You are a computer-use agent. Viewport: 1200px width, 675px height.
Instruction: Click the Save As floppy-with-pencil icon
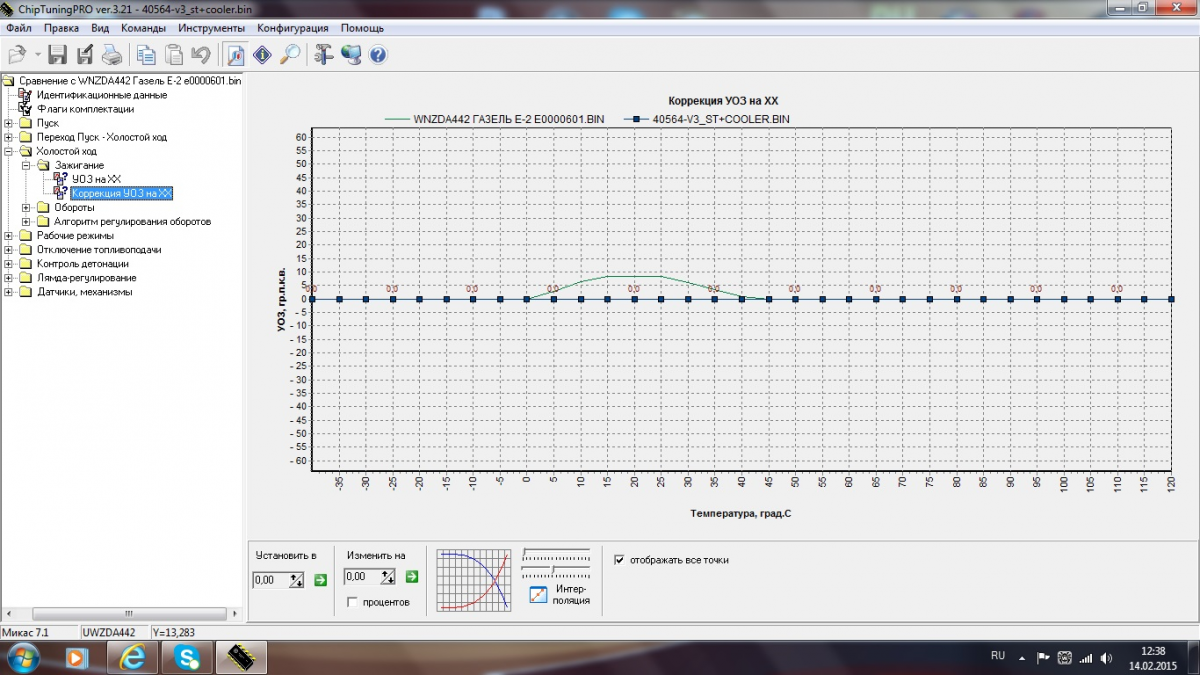(x=85, y=55)
